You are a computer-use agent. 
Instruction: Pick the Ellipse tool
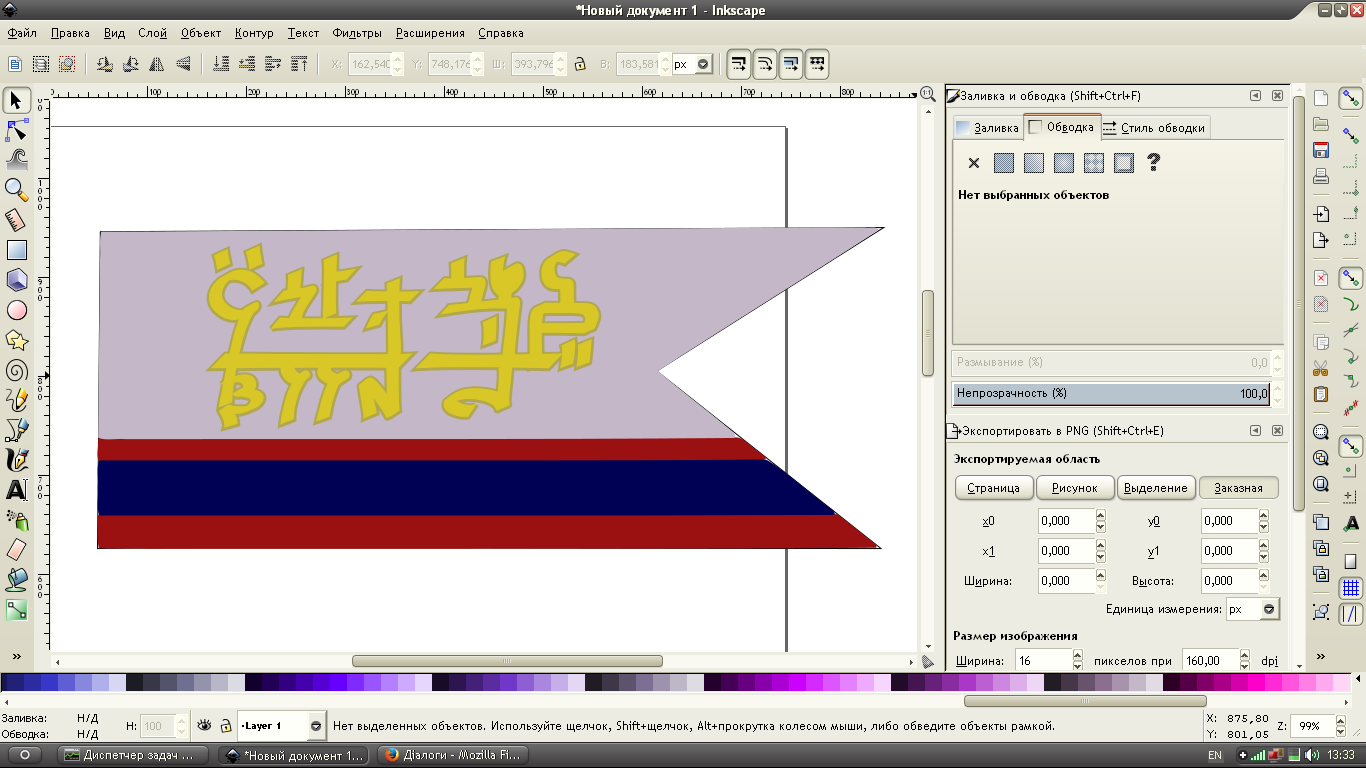[x=16, y=310]
